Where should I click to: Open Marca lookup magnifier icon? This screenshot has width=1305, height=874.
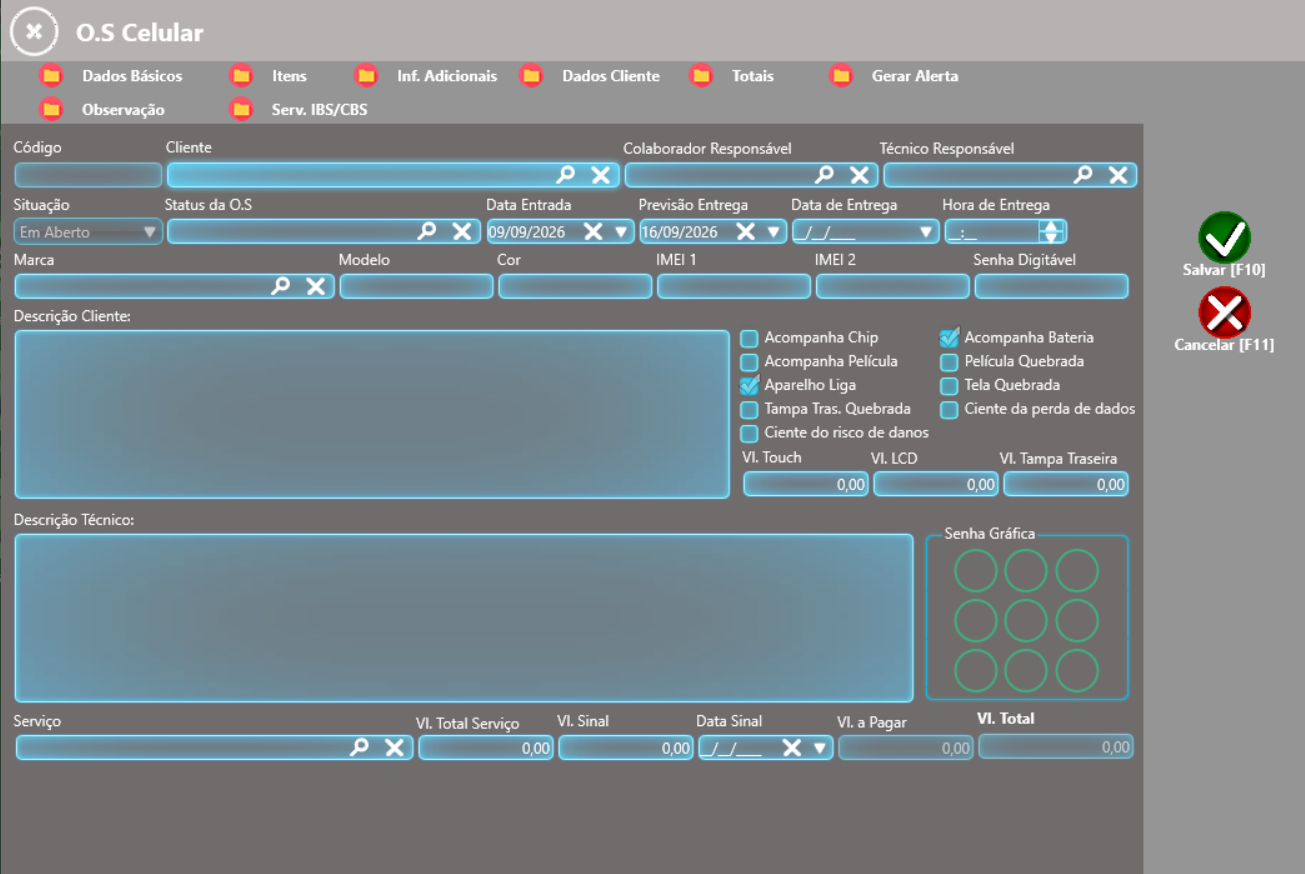pos(281,286)
